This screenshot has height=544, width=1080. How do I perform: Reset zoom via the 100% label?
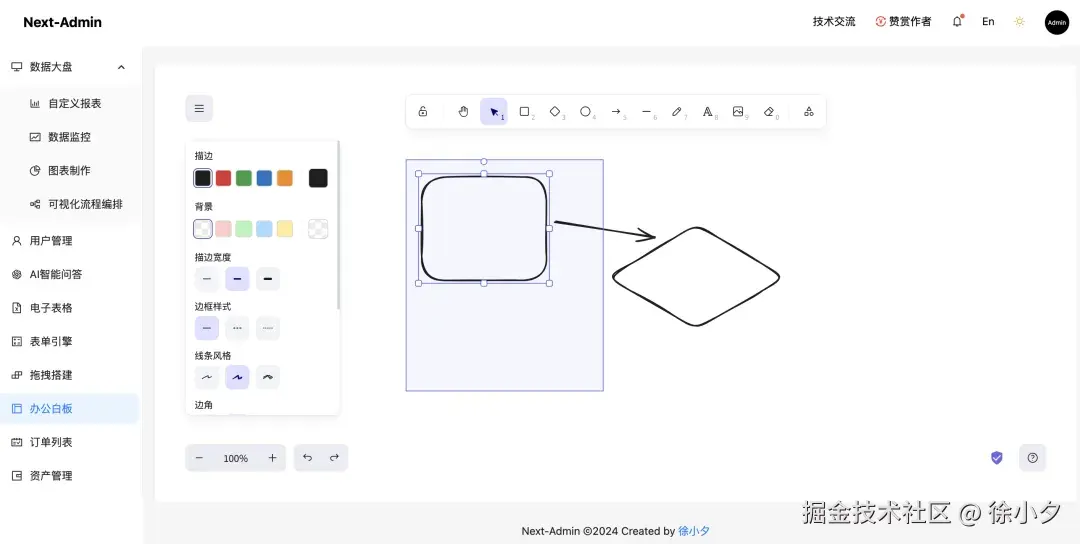[x=236, y=458]
